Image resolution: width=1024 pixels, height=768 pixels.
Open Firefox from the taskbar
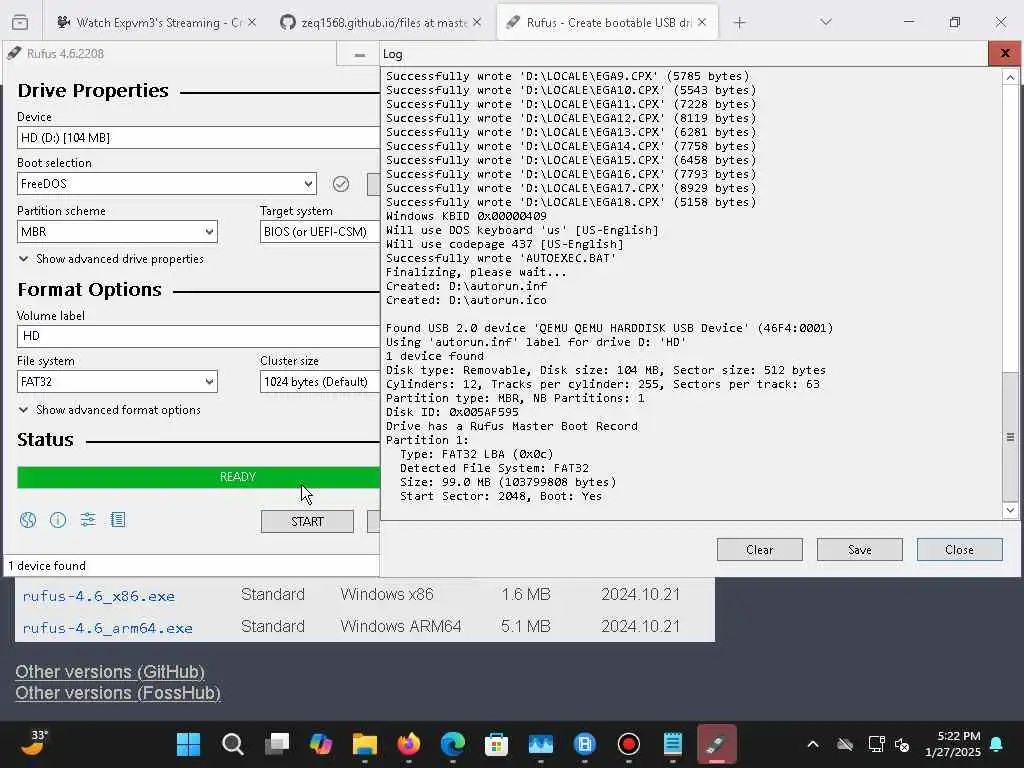pos(409,744)
